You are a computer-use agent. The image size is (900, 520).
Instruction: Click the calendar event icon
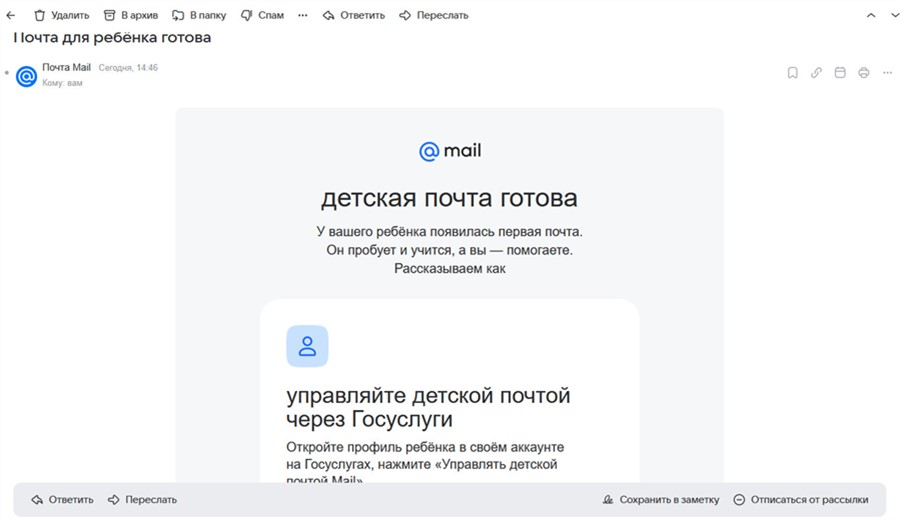[x=840, y=73]
